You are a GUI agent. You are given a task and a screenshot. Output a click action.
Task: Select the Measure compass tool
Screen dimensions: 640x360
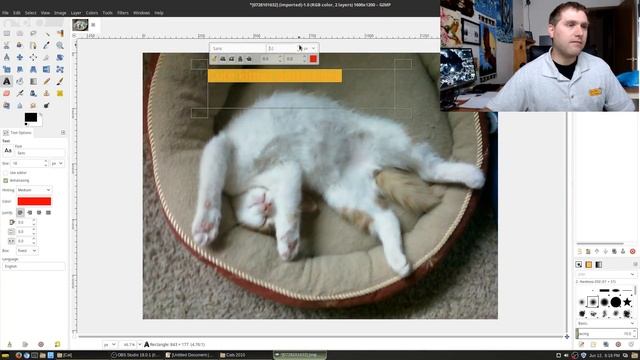tap(7, 57)
